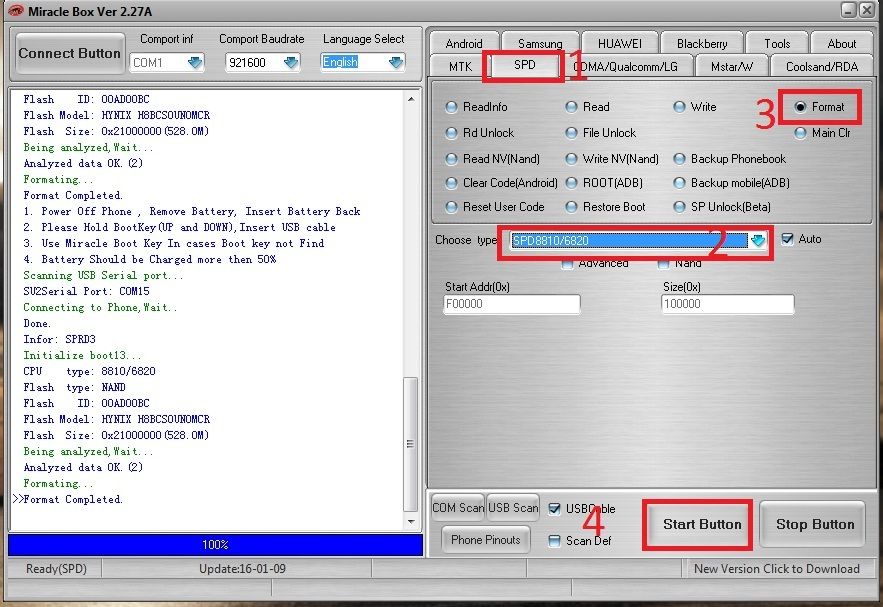Image resolution: width=883 pixels, height=607 pixels.
Task: Enable the Auto checkbox
Action: 787,239
